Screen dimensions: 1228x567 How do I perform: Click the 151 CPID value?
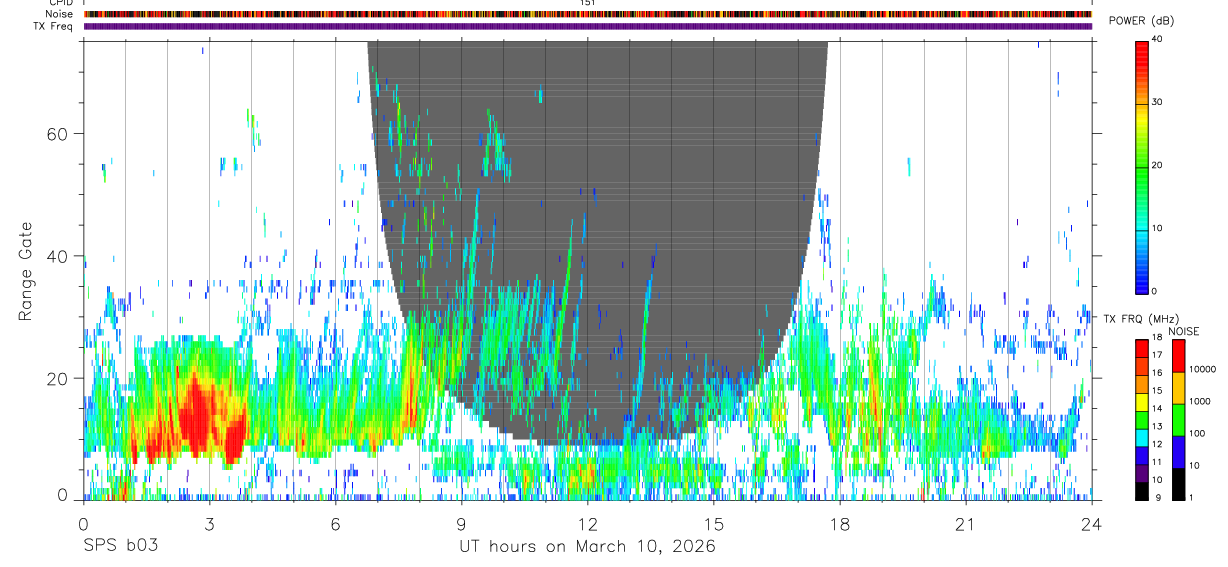click(x=588, y=3)
